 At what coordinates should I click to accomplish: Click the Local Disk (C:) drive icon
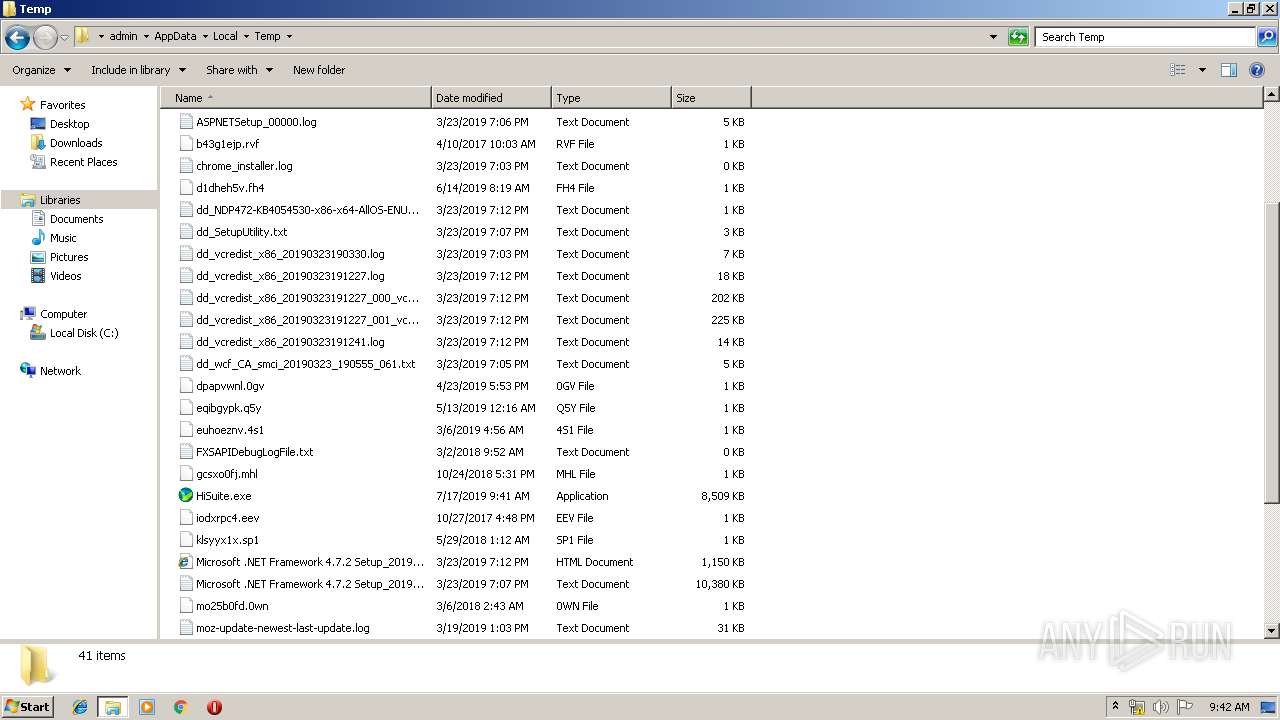click(38, 333)
